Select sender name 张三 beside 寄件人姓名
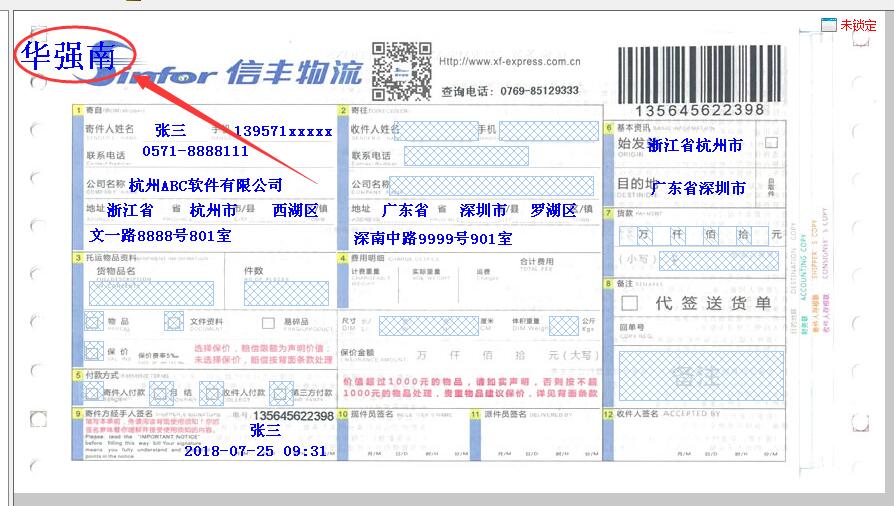 [x=170, y=131]
